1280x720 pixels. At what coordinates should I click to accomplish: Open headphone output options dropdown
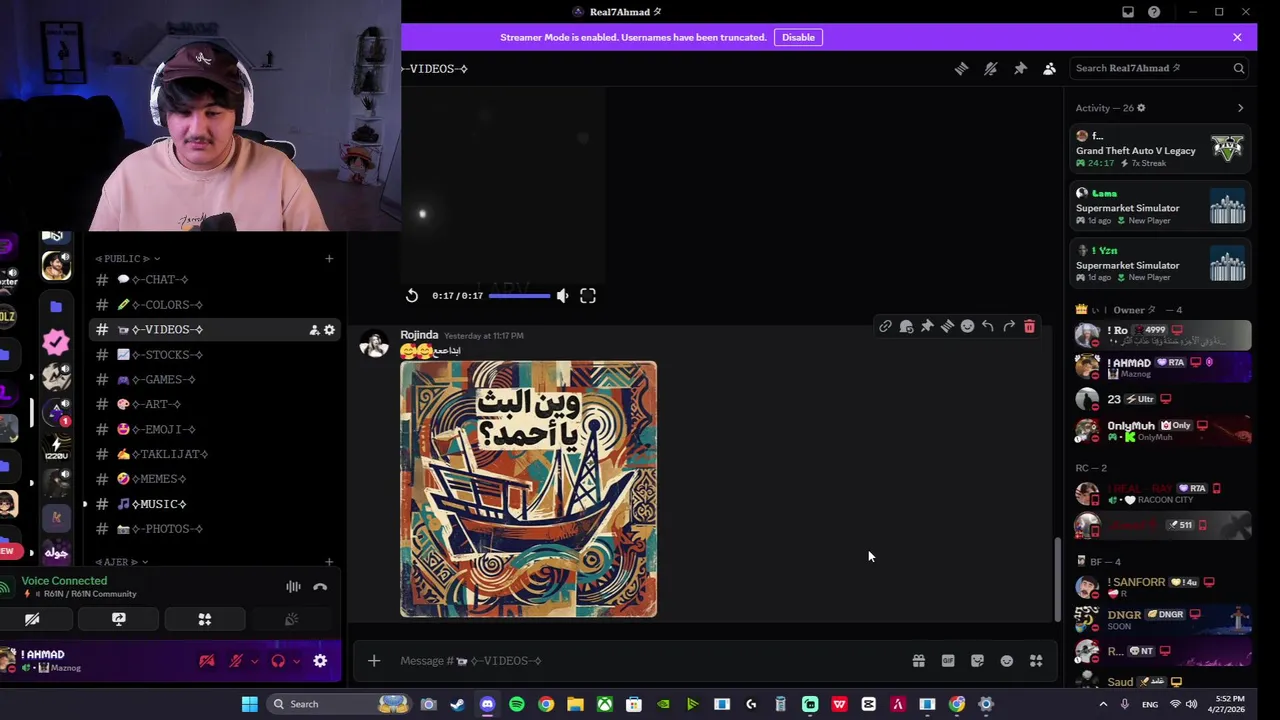pyautogui.click(x=297, y=661)
